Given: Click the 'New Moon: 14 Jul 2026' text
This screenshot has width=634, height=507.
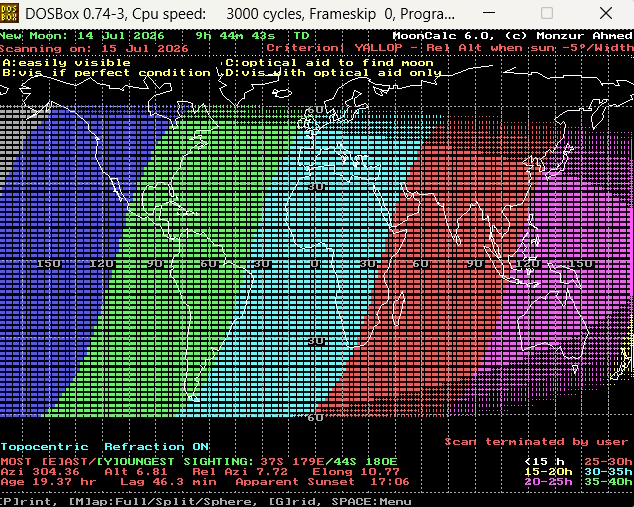Looking at the screenshot, I should pos(82,36).
